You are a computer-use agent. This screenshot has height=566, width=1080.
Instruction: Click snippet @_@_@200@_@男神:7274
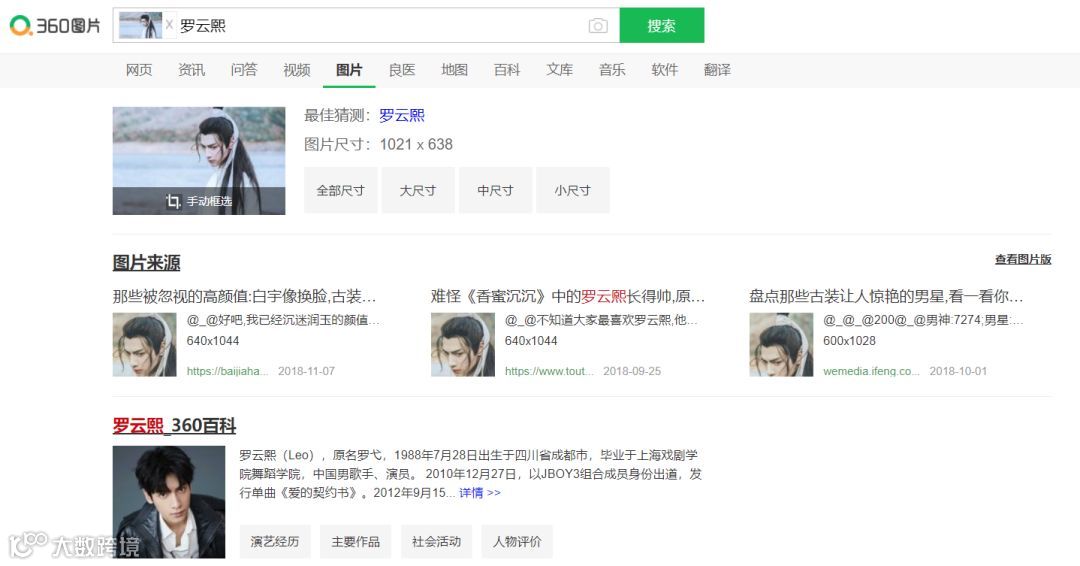[923, 319]
